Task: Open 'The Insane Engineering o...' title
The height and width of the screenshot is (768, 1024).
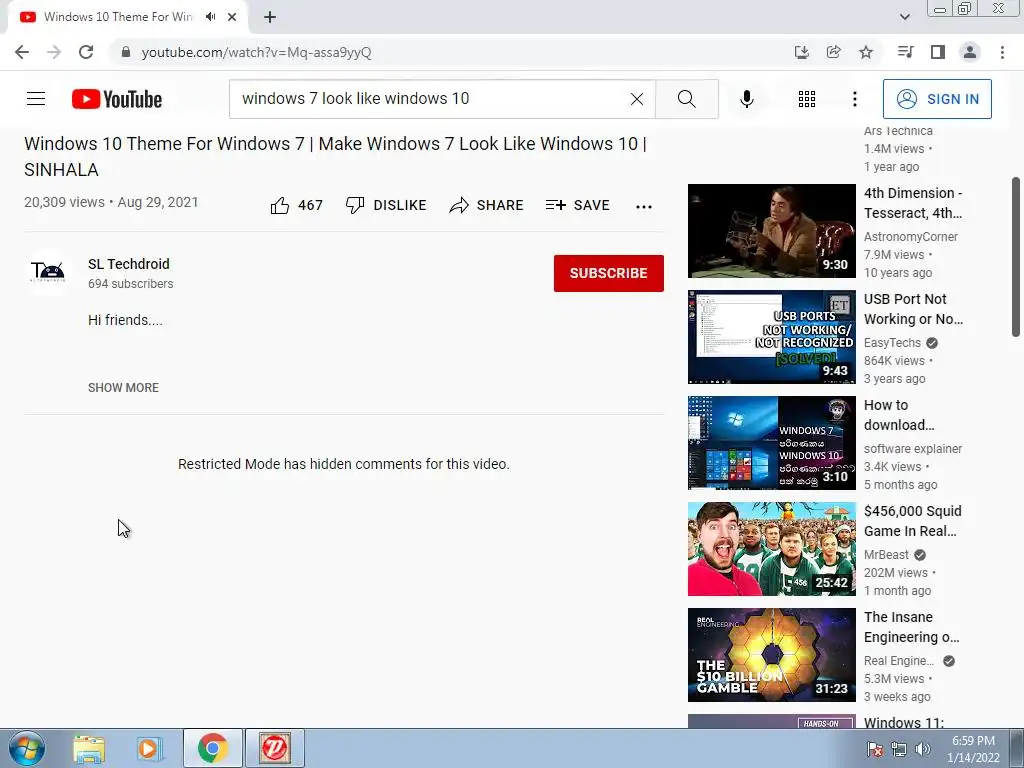Action: 912,627
